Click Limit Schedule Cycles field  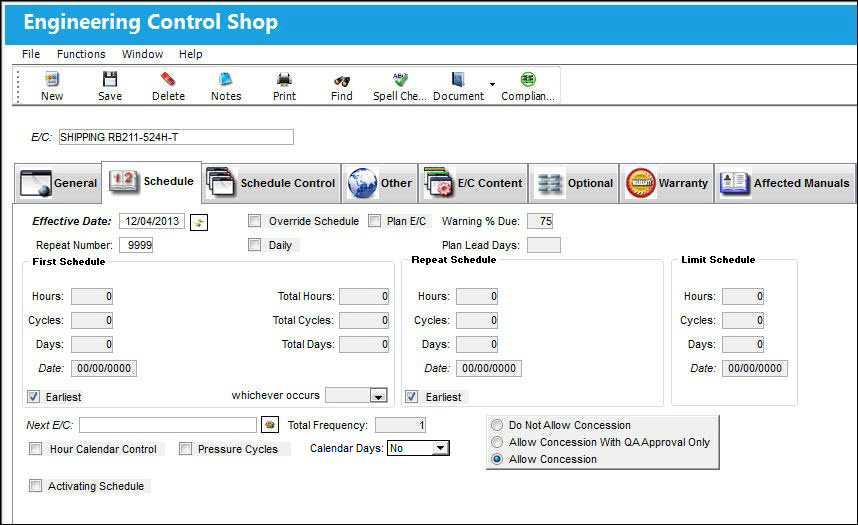743,320
